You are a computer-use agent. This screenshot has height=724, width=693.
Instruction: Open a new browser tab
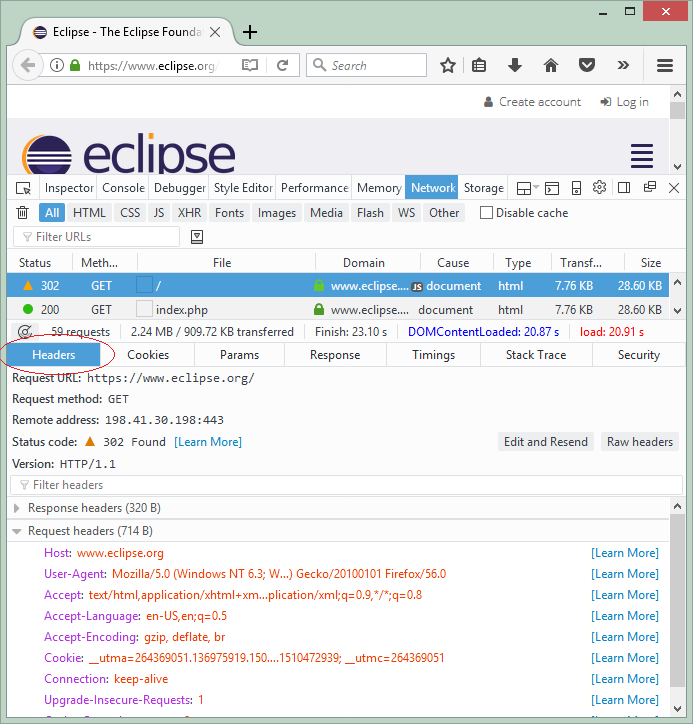(x=250, y=32)
